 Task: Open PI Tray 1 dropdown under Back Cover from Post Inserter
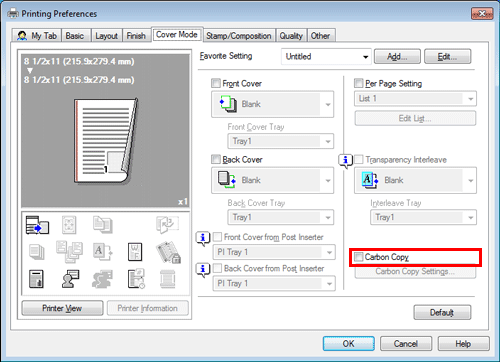274,283
